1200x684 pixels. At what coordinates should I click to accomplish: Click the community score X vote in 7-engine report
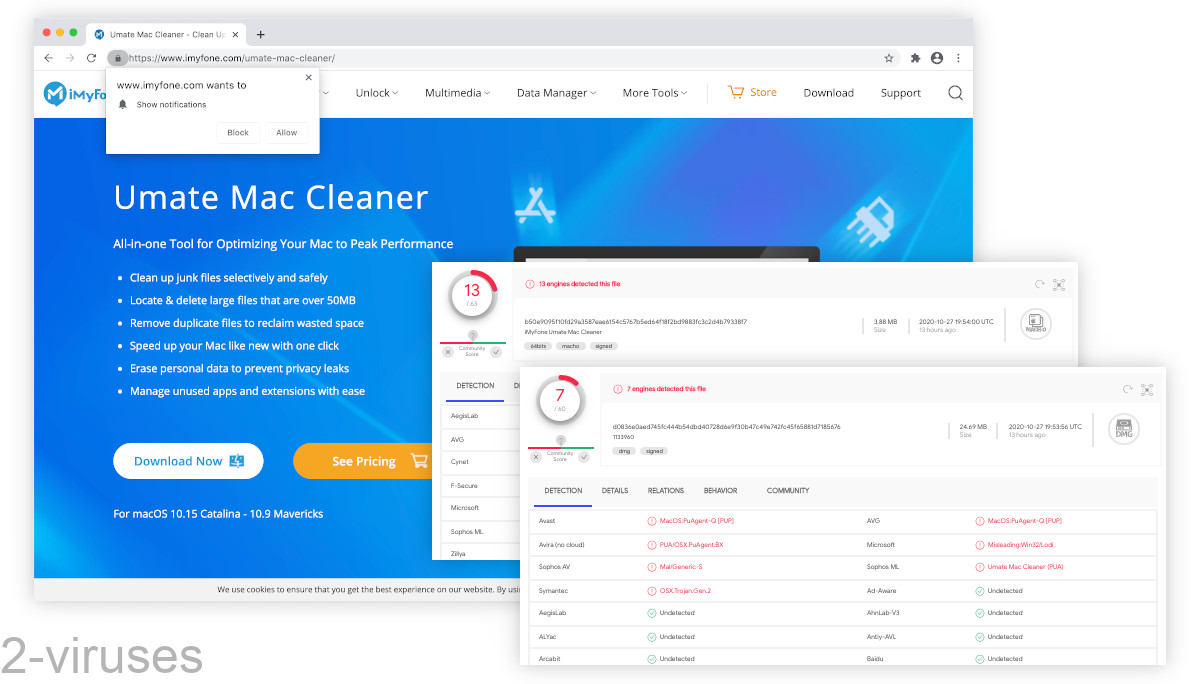pyautogui.click(x=536, y=456)
